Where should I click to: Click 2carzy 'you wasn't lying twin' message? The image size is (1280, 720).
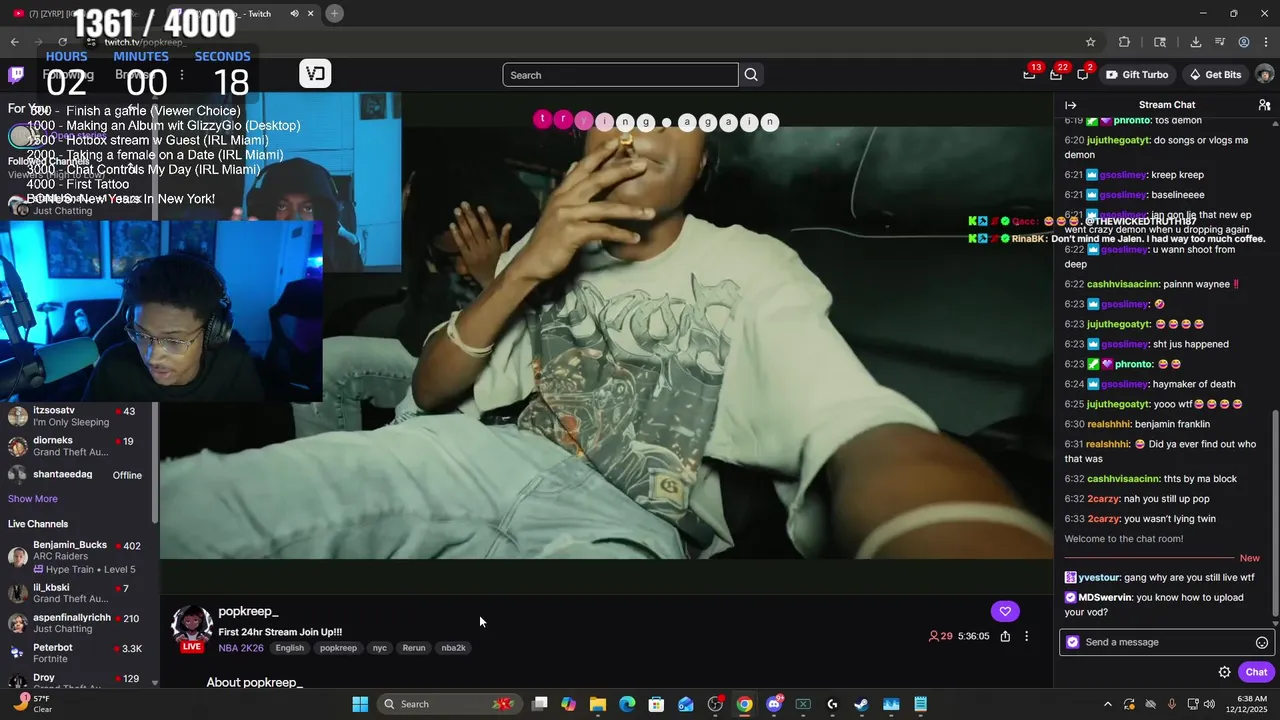[1140, 519]
